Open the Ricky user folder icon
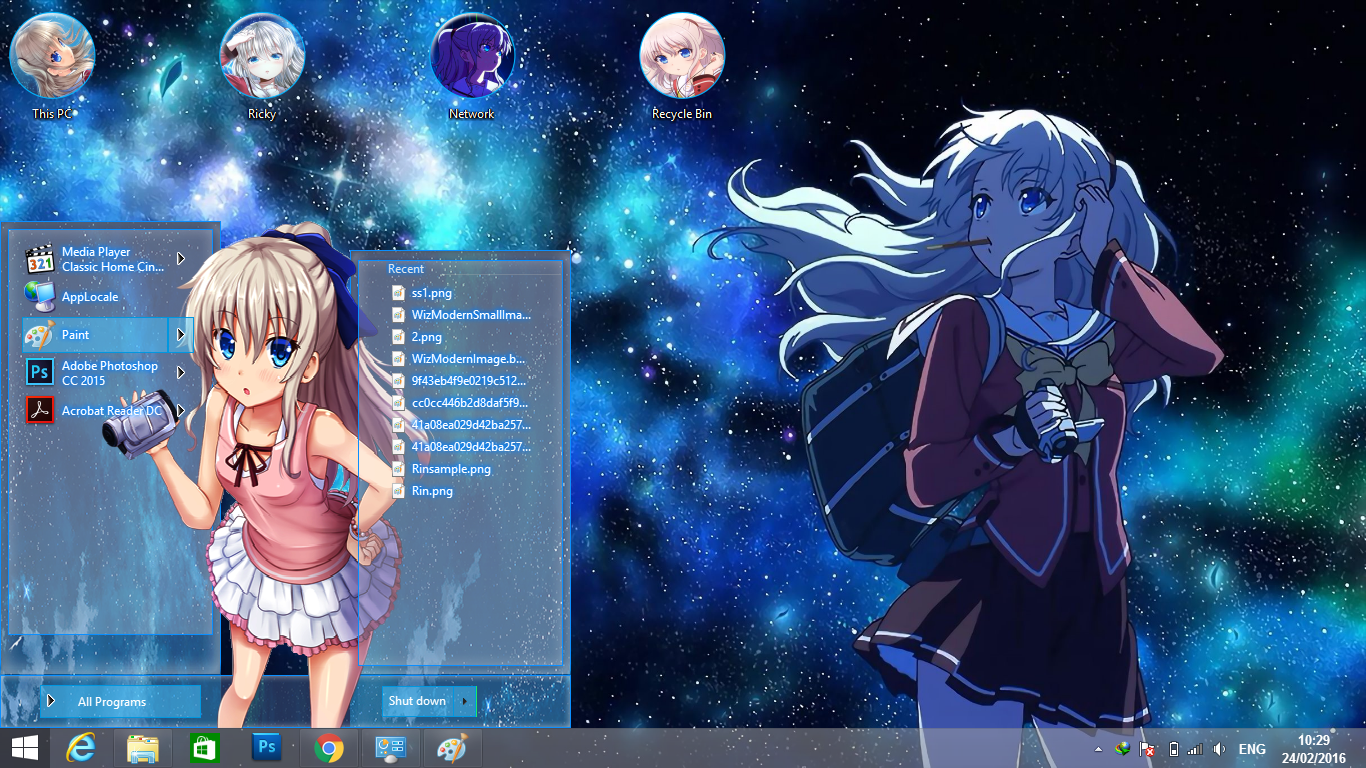The height and width of the screenshot is (768, 1366). [x=262, y=66]
